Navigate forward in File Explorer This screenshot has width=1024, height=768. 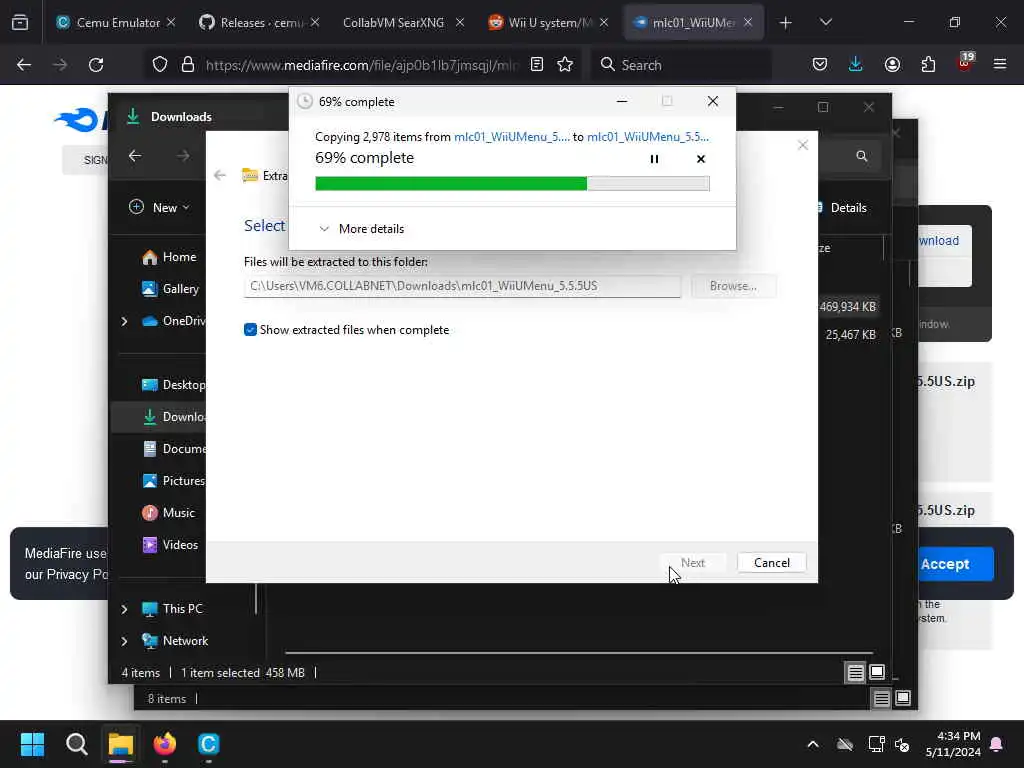point(183,156)
